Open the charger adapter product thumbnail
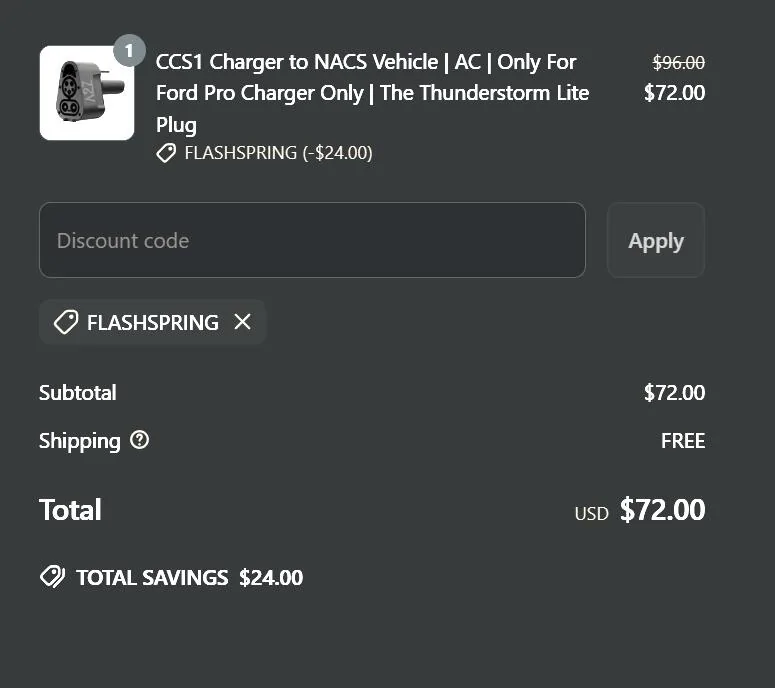Image resolution: width=775 pixels, height=688 pixels. click(87, 93)
